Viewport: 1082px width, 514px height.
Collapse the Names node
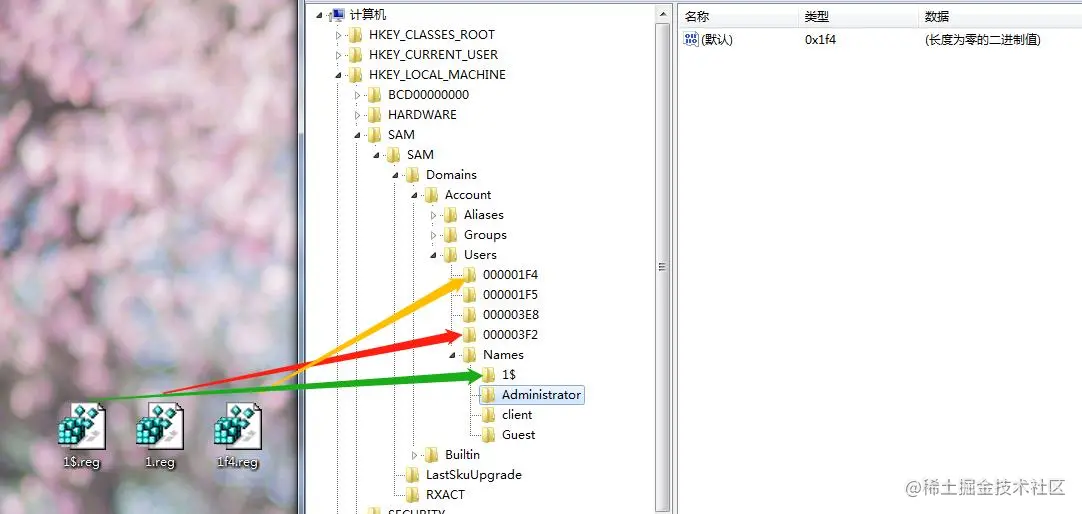coord(452,355)
